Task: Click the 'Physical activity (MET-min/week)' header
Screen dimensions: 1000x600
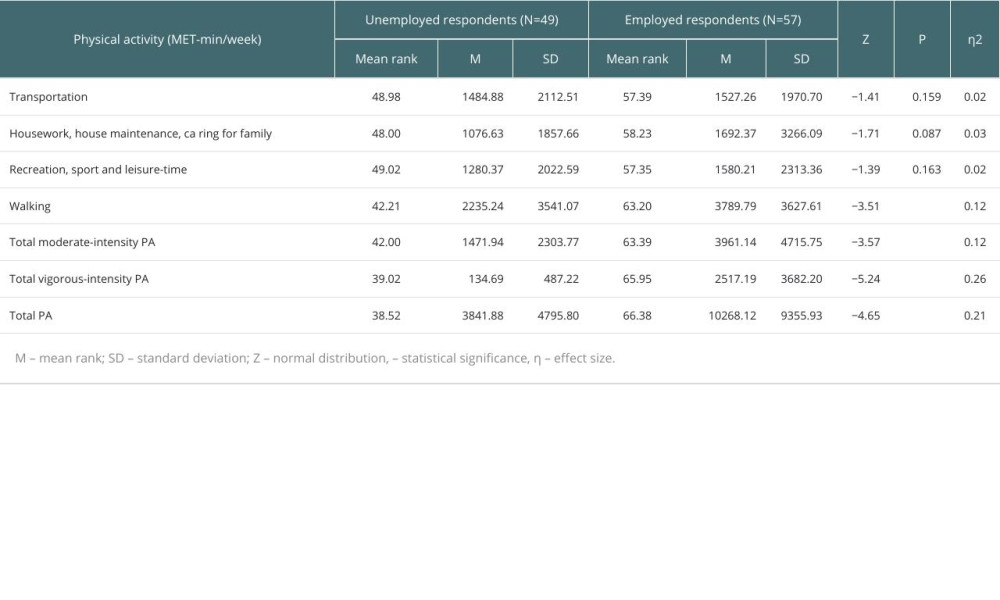Action: click(x=167, y=40)
